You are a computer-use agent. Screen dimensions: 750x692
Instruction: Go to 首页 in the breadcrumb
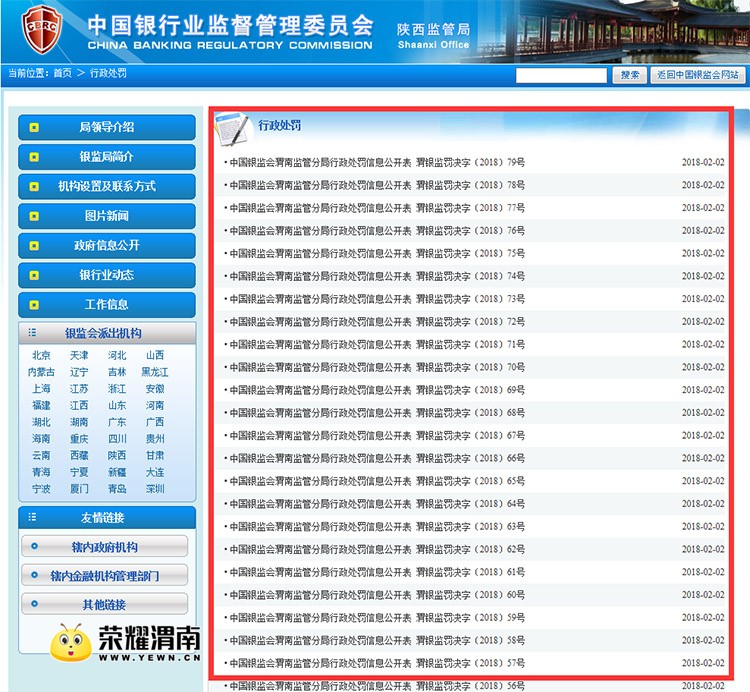click(x=62, y=74)
